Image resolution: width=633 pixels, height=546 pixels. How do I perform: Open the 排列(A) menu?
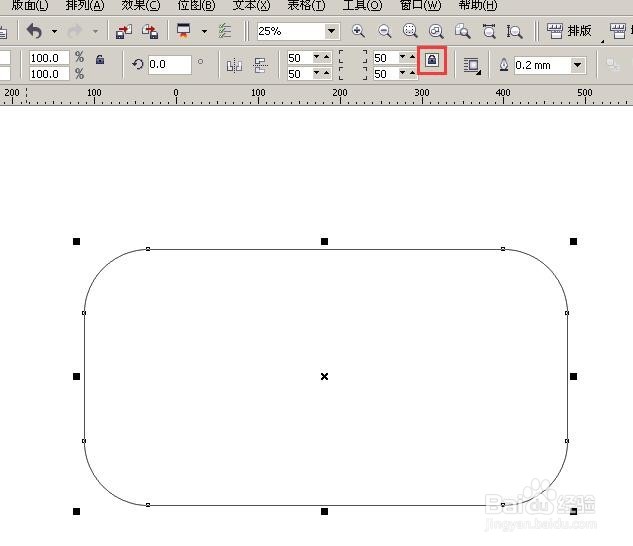(85, 6)
